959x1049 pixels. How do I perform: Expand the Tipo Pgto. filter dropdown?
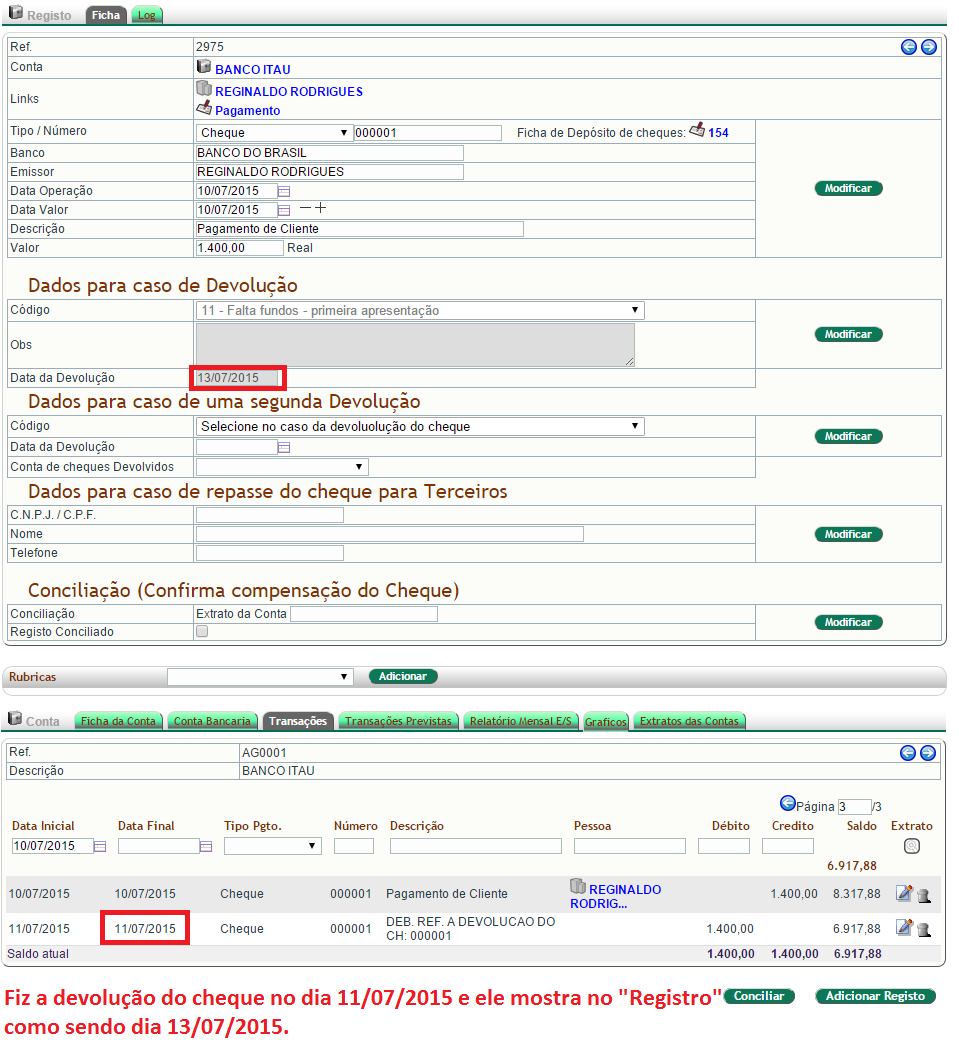tap(272, 846)
